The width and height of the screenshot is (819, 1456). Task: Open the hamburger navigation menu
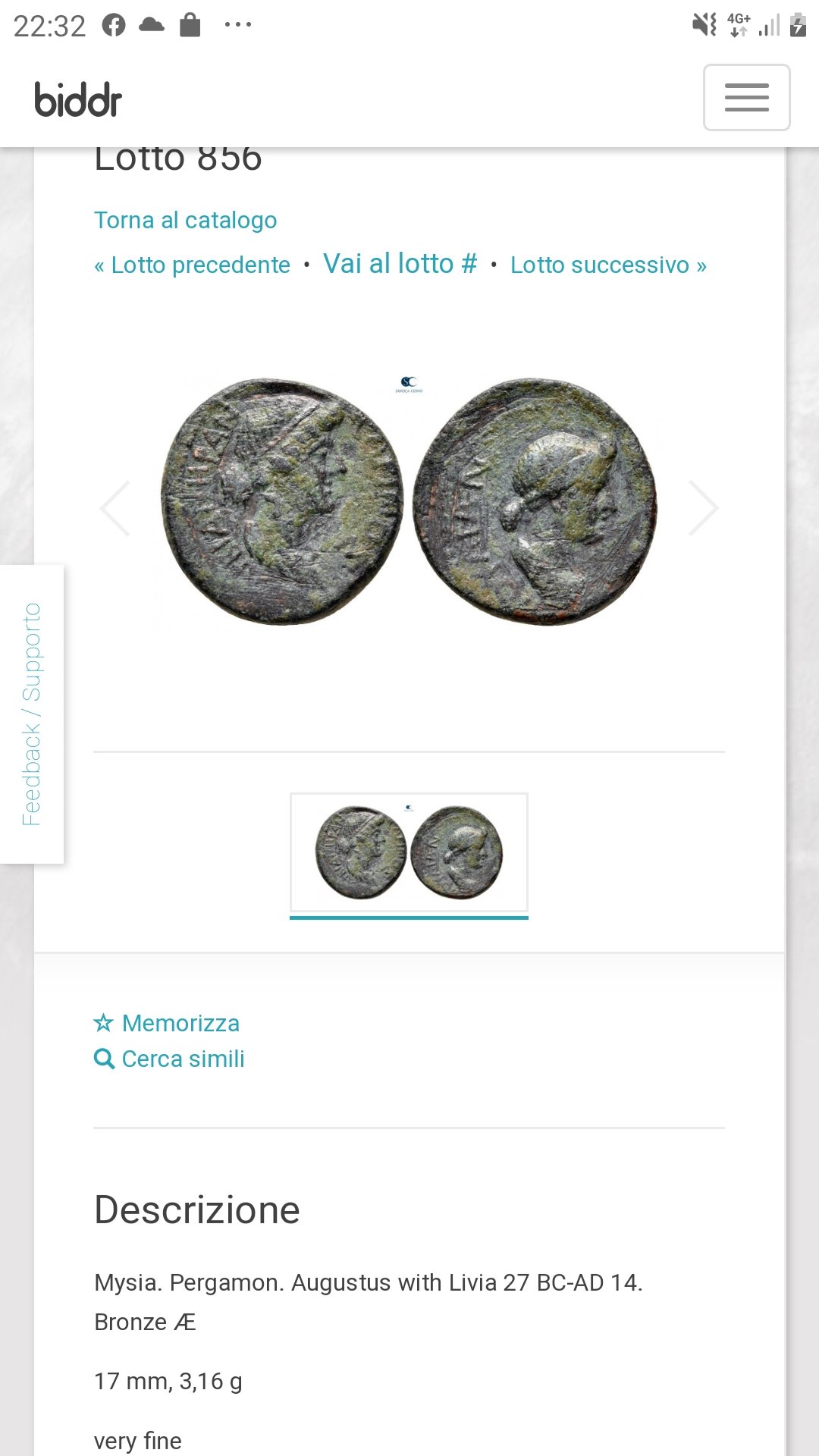[x=746, y=97]
